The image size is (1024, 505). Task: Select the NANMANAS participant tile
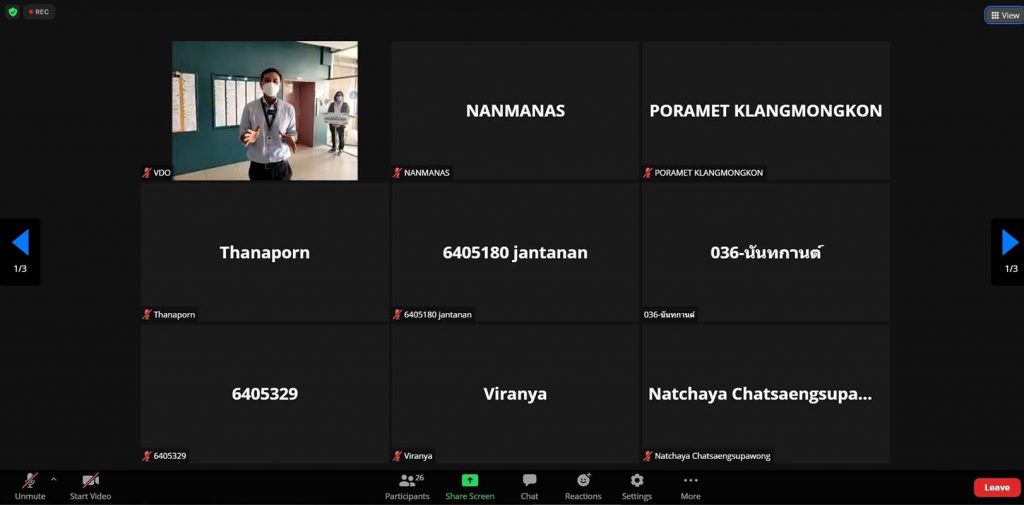(515, 110)
